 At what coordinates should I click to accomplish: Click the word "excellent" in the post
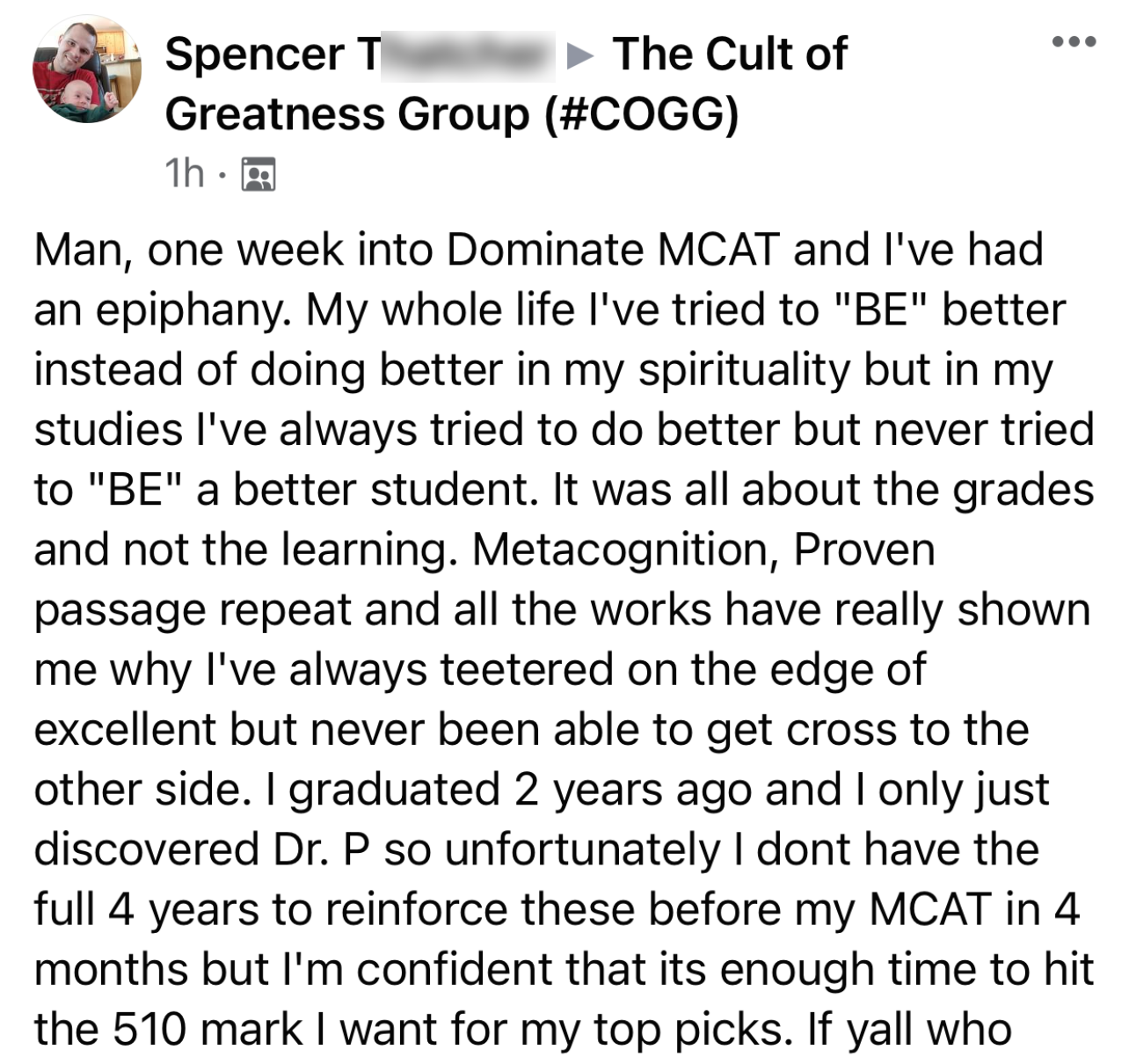[125, 730]
